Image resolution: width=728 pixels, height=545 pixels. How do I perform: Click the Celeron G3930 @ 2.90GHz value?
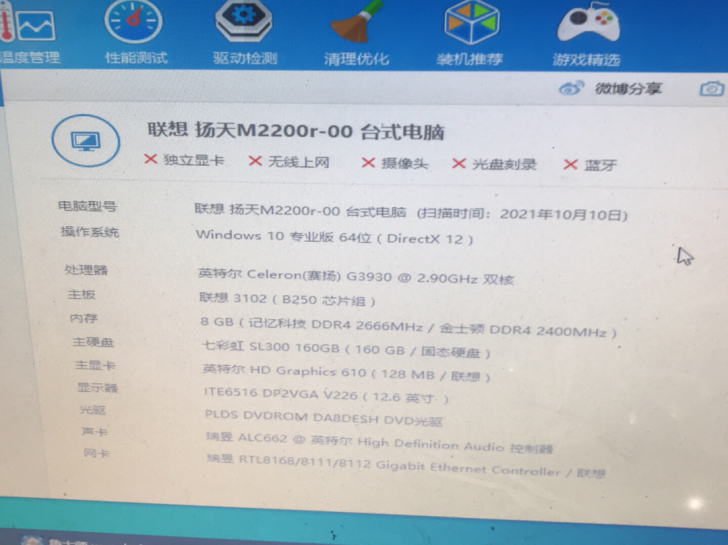click(356, 276)
